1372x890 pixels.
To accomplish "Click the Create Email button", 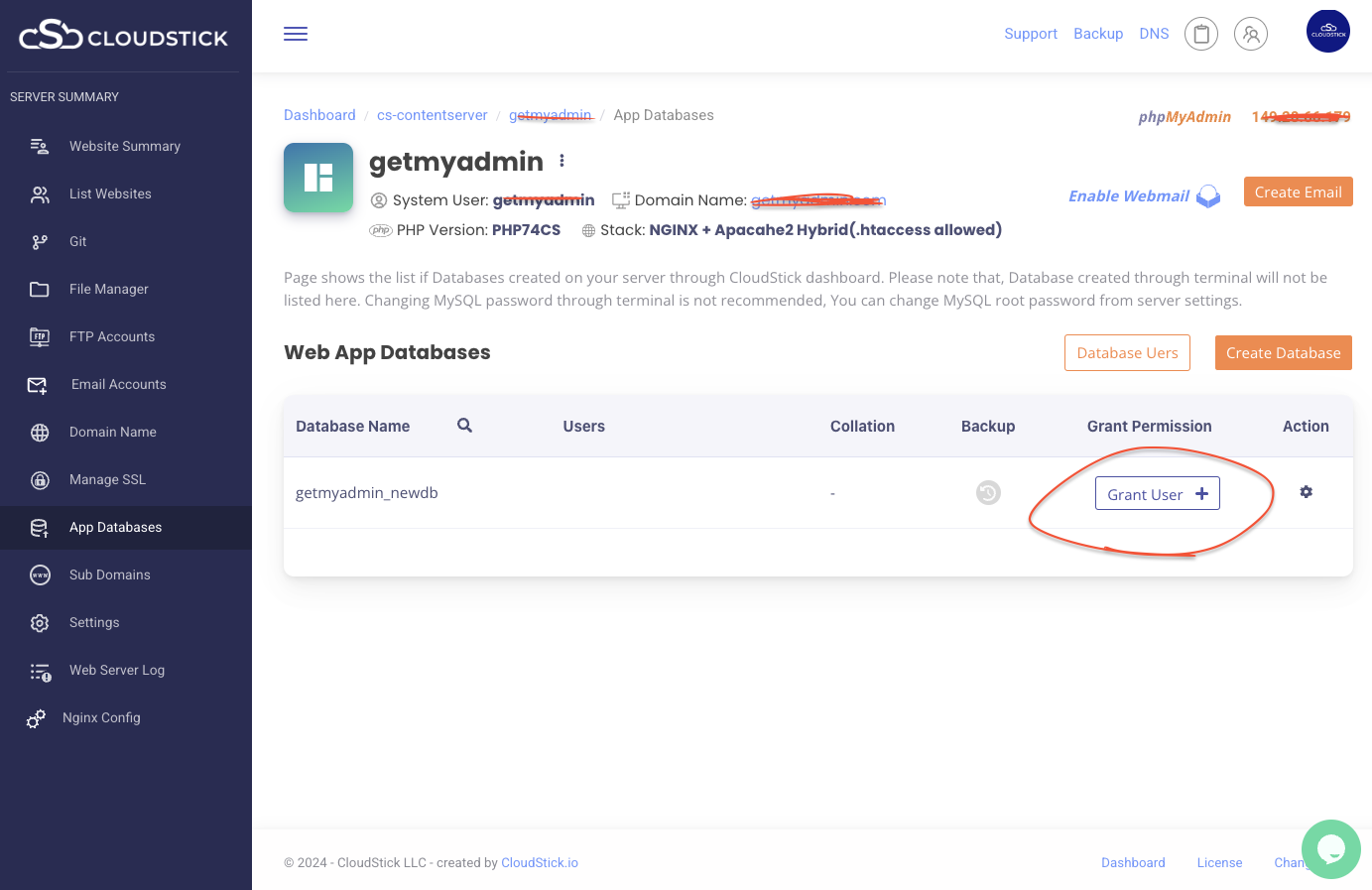I will coord(1298,192).
